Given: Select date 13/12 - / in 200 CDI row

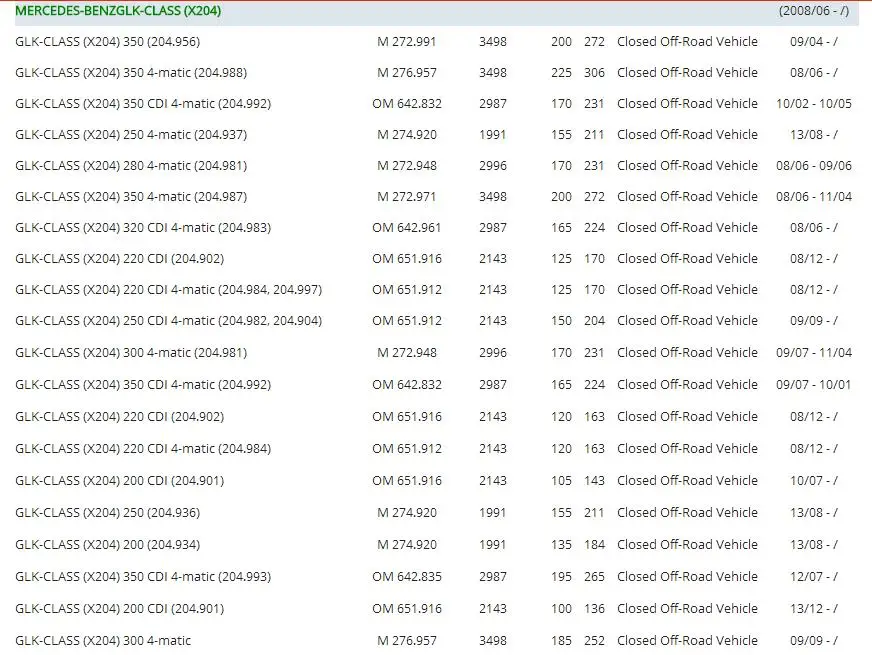Looking at the screenshot, I should [814, 609].
